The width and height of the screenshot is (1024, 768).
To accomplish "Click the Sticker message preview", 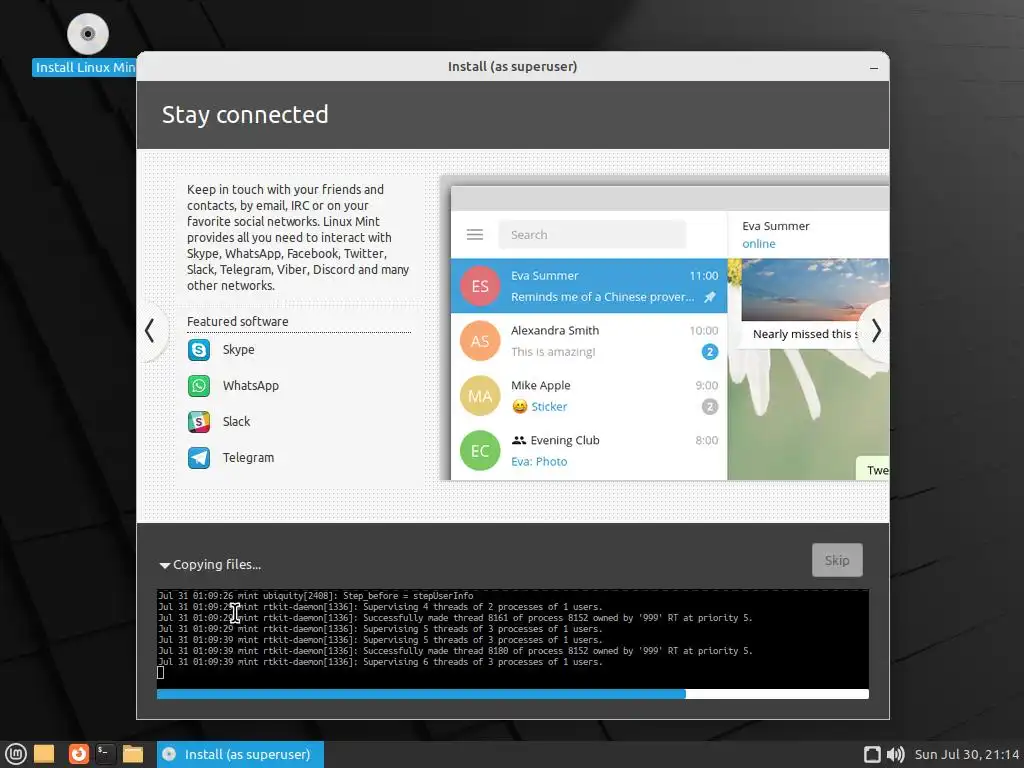I will point(549,407).
